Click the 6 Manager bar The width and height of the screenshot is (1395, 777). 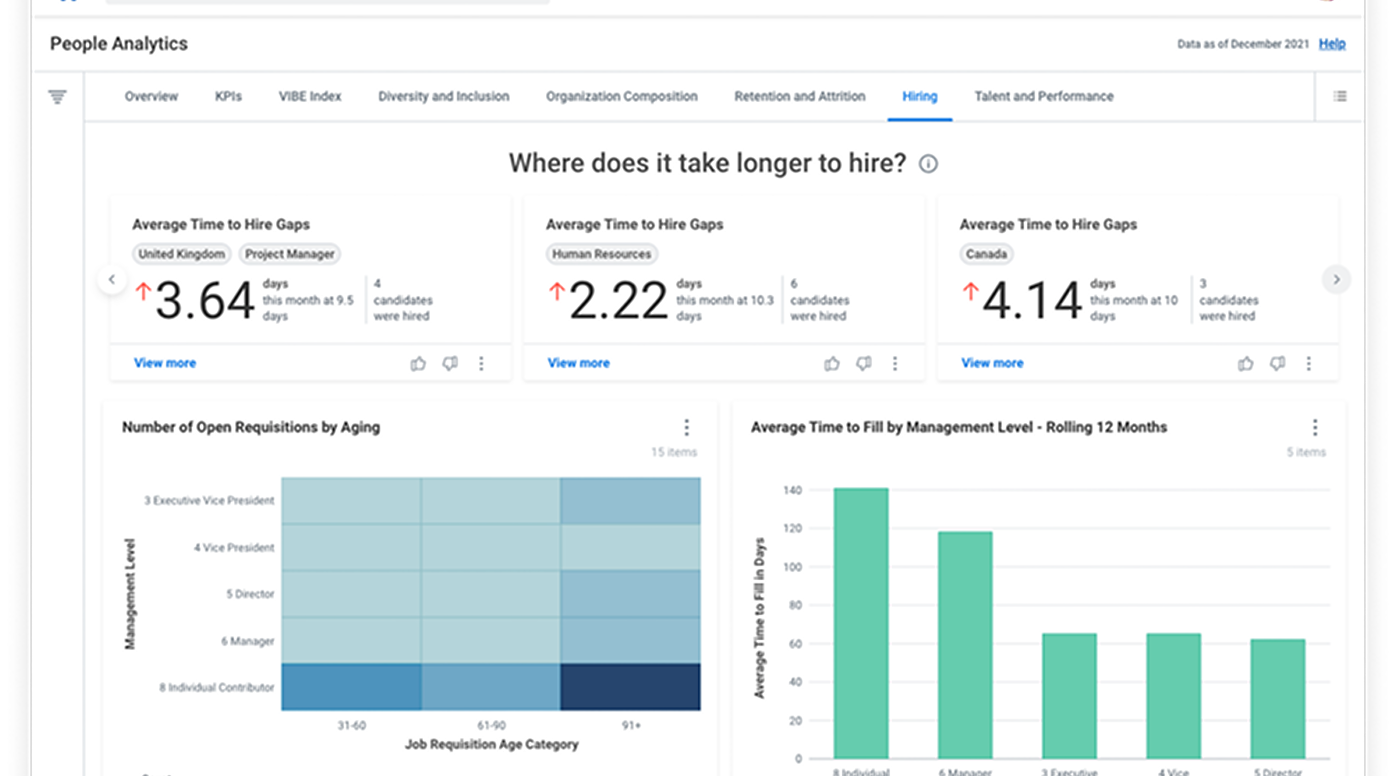[x=965, y=645]
